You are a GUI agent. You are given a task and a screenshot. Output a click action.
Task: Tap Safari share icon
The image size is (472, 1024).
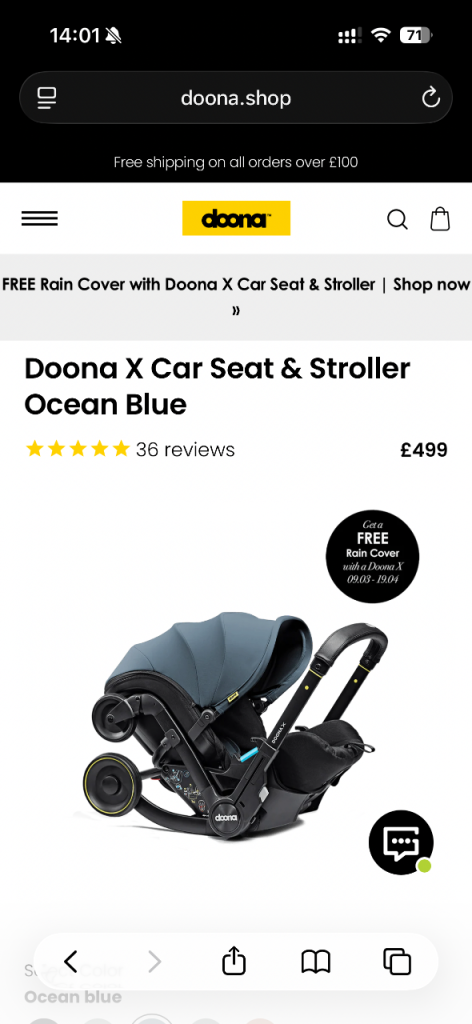(x=234, y=961)
